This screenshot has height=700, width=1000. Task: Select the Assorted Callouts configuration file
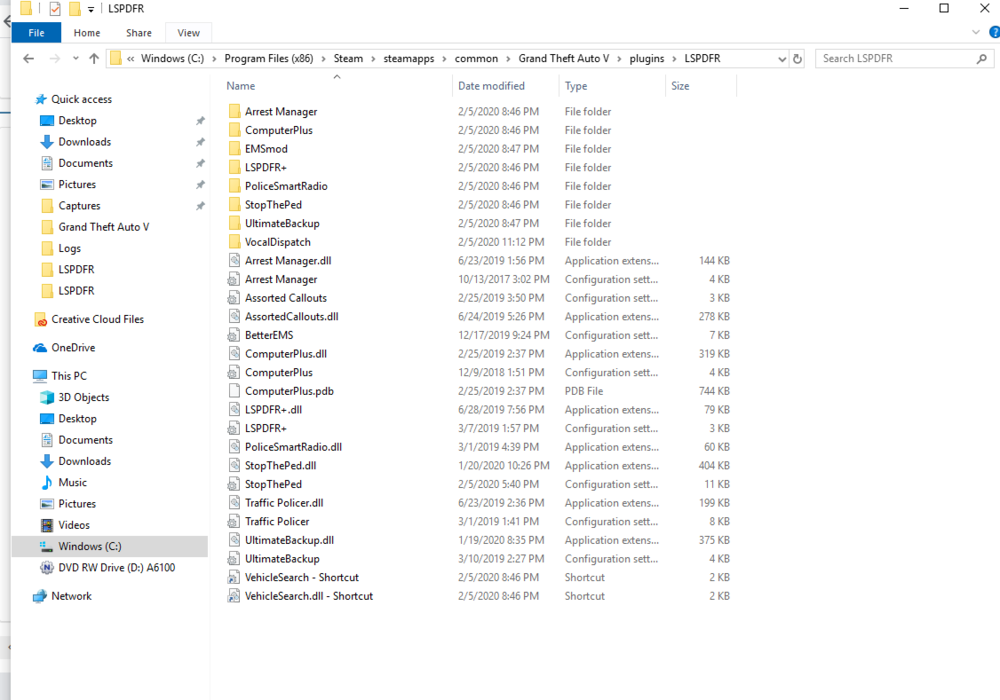pyautogui.click(x=285, y=298)
